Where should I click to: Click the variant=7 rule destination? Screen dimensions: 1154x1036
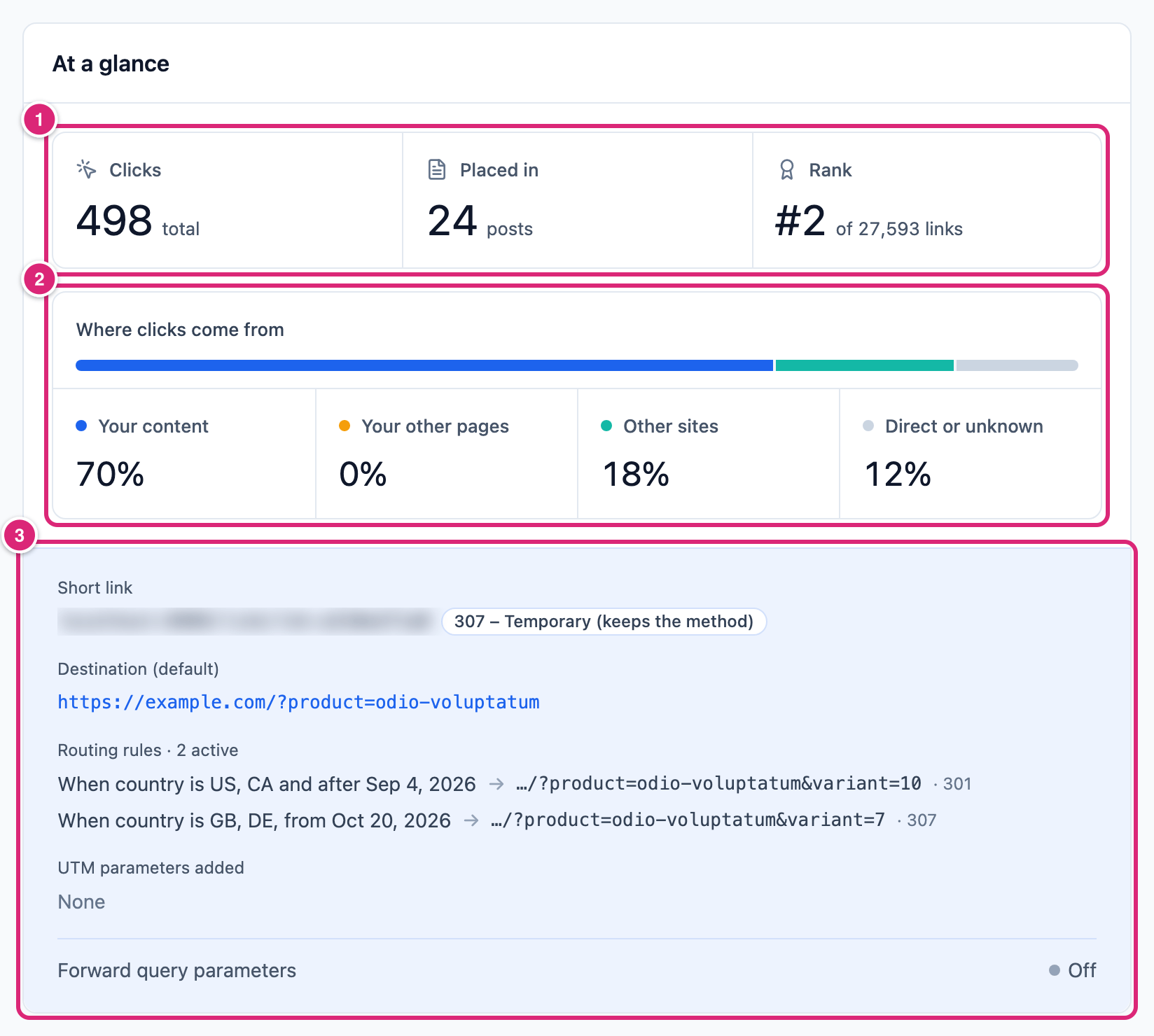click(688, 820)
